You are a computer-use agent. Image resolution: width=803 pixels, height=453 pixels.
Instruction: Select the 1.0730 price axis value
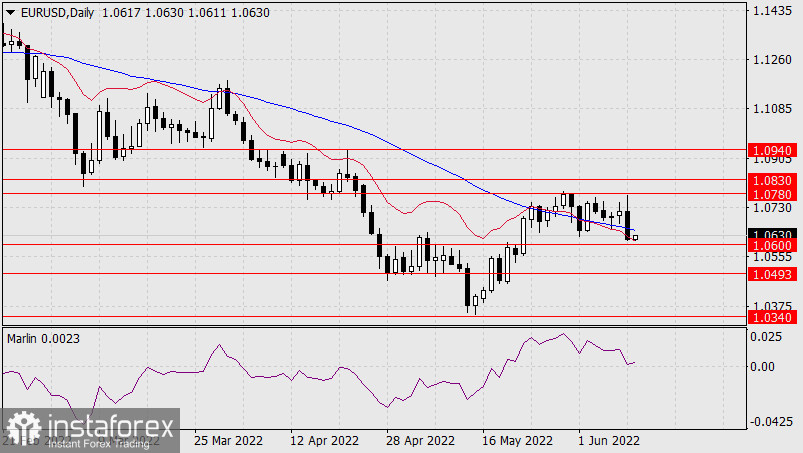click(772, 207)
